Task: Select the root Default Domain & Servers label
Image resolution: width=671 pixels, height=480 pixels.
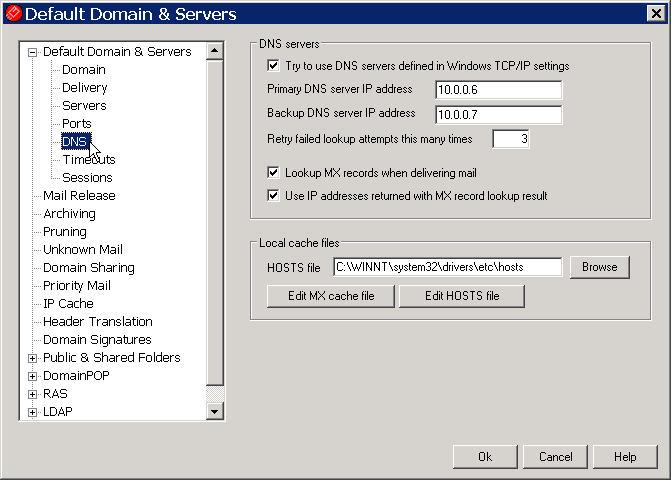Action: click(x=117, y=52)
